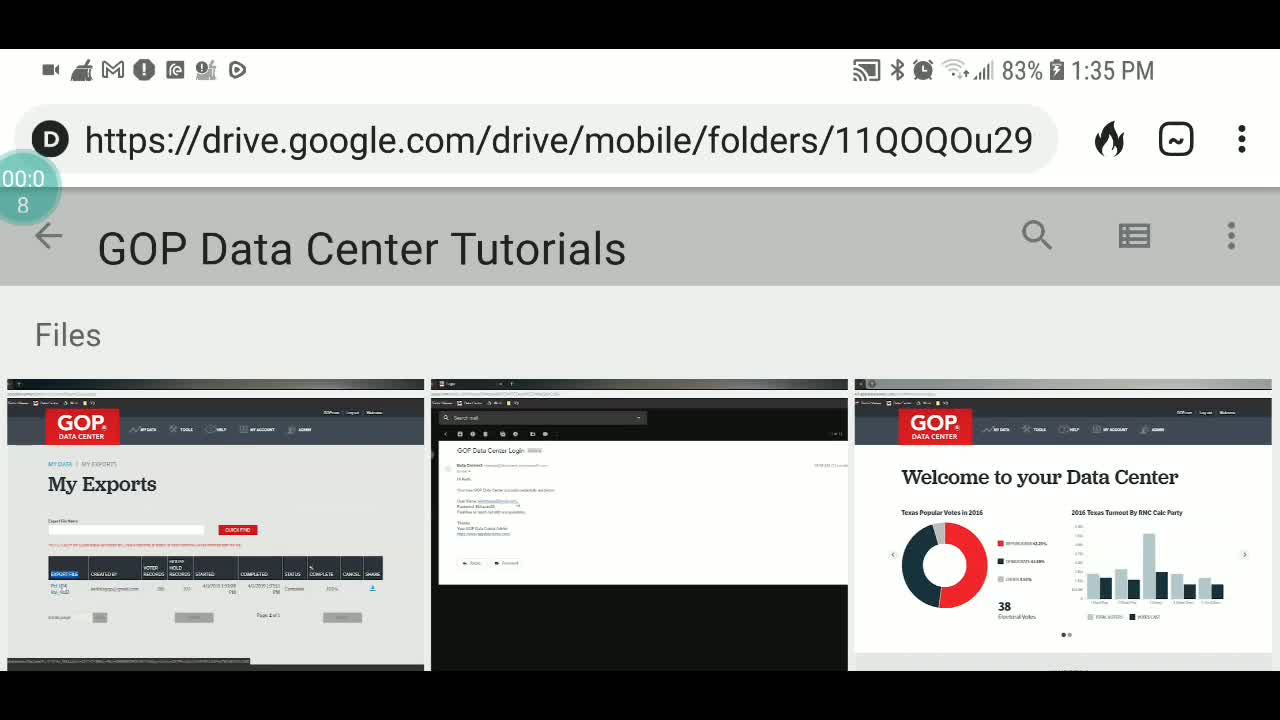This screenshot has width=1280, height=720.
Task: Open the My Exports tutorial thumbnail
Action: 215,525
